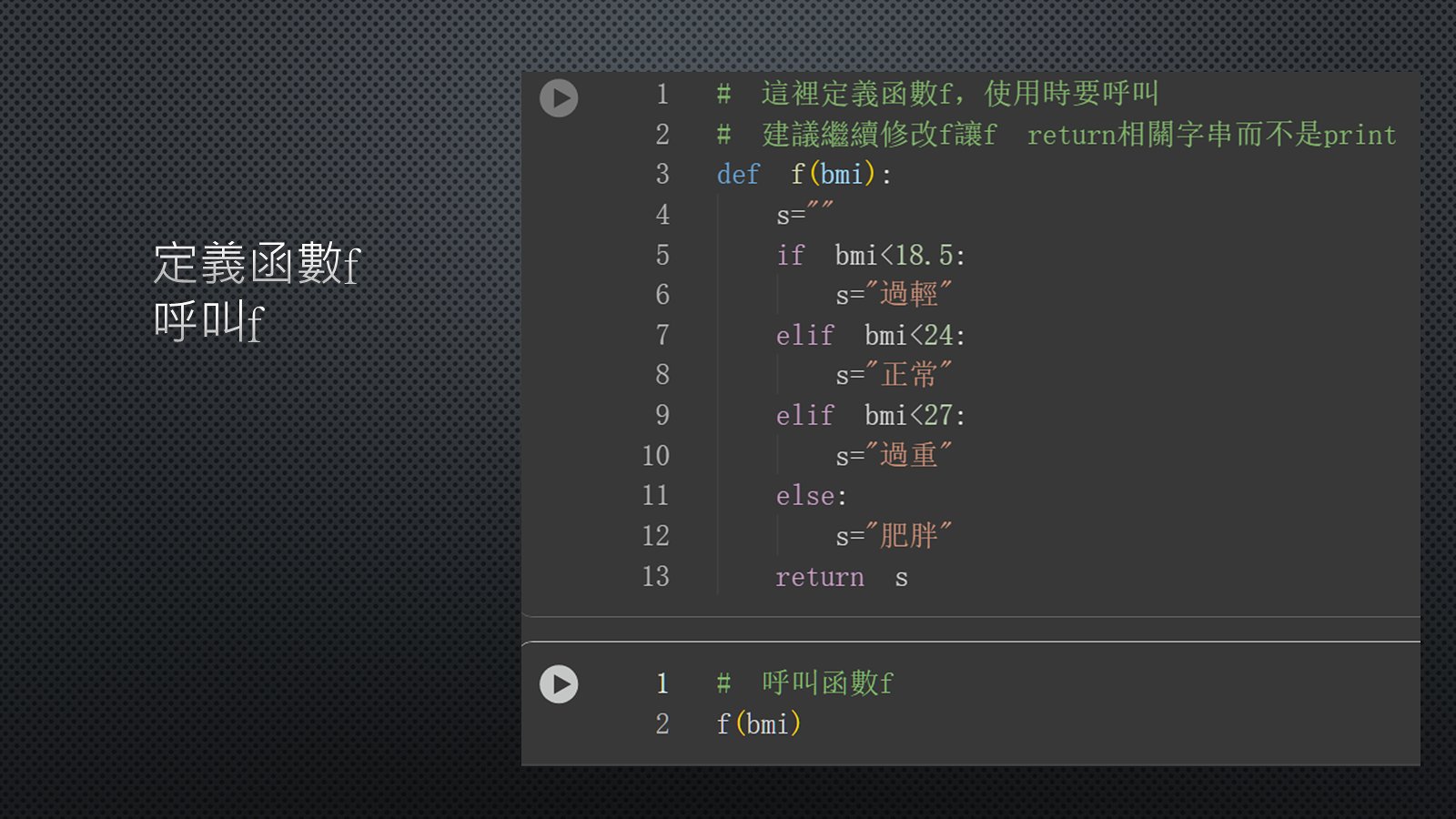Screen dimensions: 1456x819
Task: Click the string "過重" assignment line
Action: pyautogui.click(x=894, y=456)
